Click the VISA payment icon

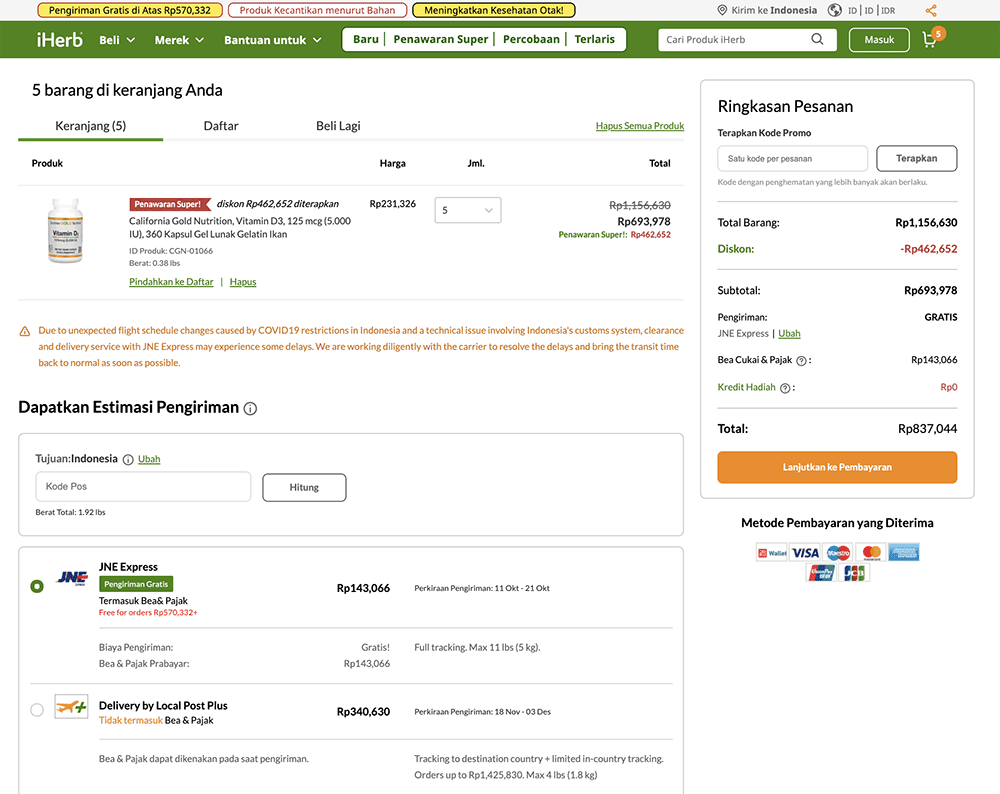click(x=805, y=553)
